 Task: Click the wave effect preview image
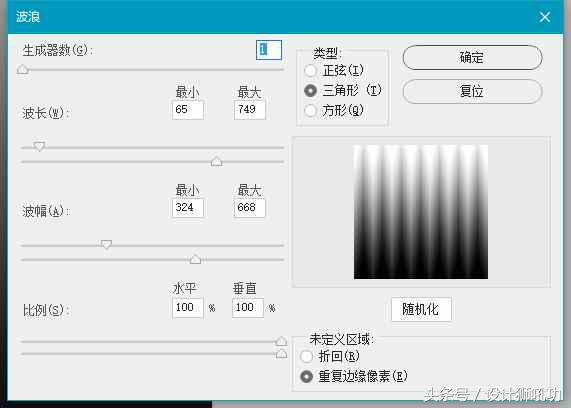[x=421, y=212]
